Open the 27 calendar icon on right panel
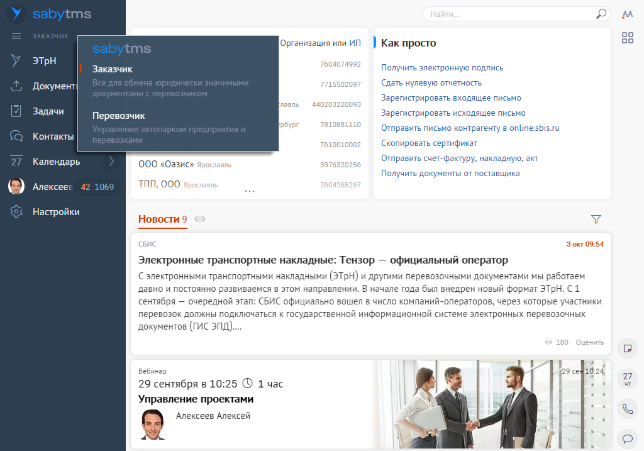 pos(628,378)
